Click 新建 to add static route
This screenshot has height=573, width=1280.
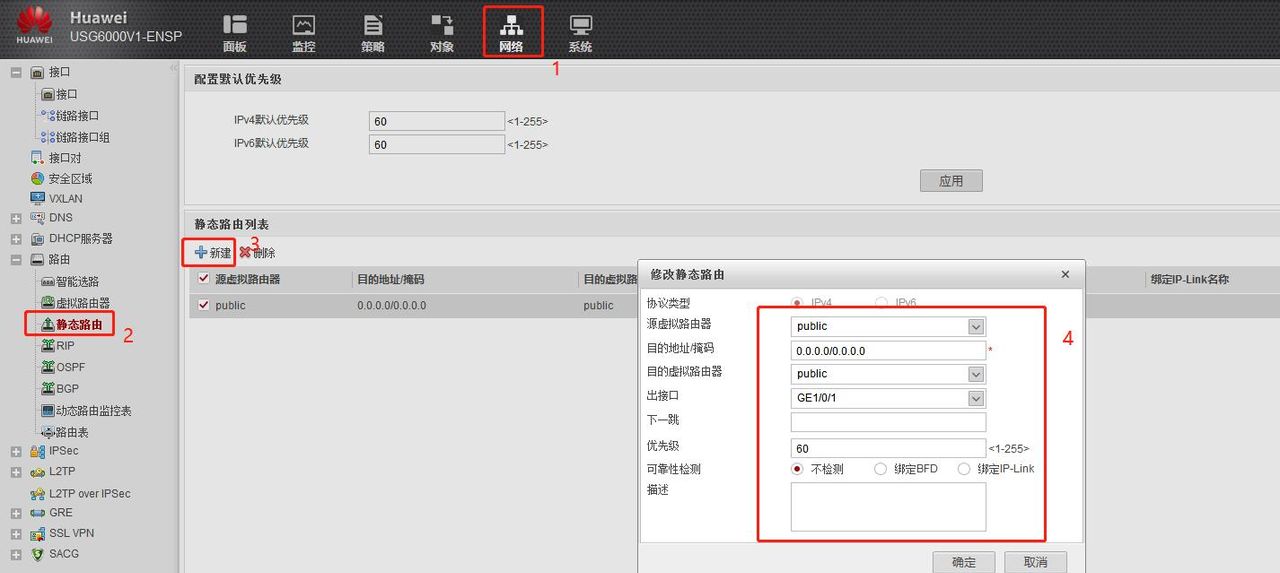click(x=212, y=253)
